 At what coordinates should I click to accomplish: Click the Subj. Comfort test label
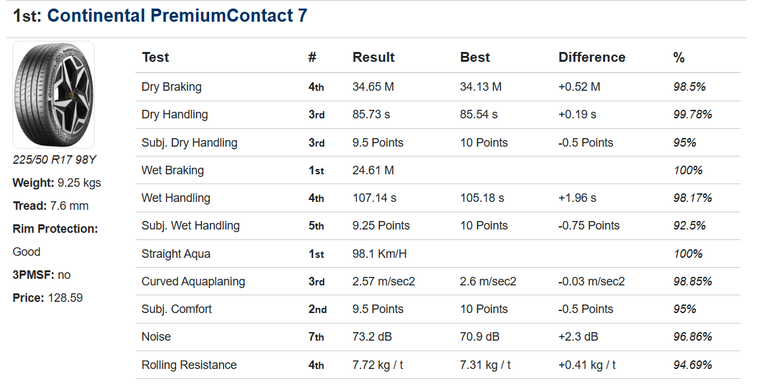click(177, 309)
